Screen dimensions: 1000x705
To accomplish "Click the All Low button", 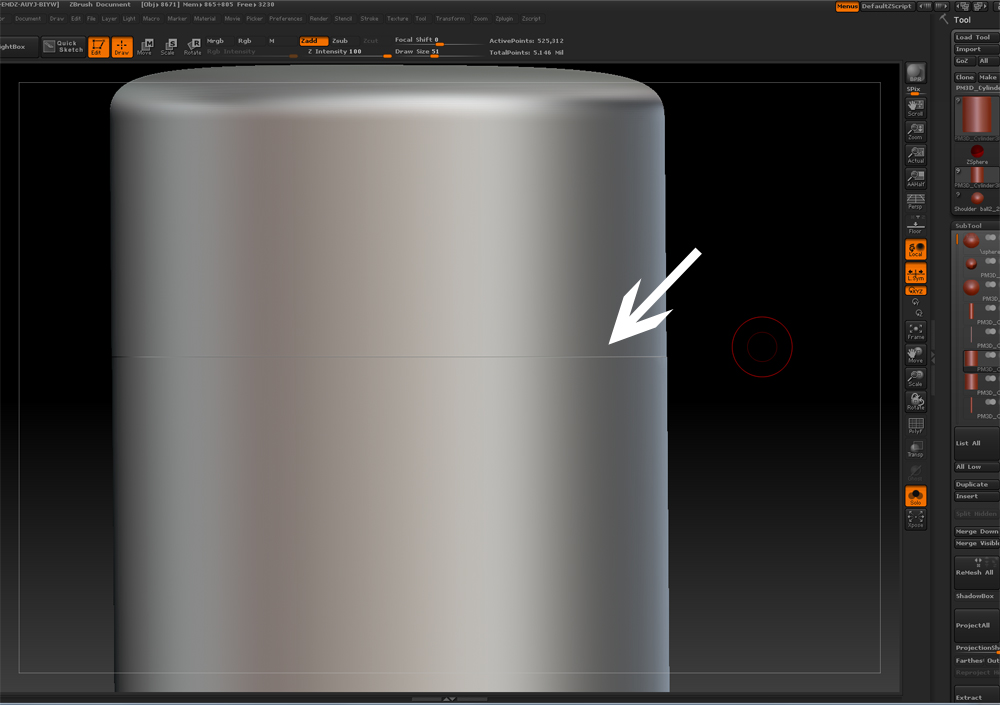I will pos(976,467).
